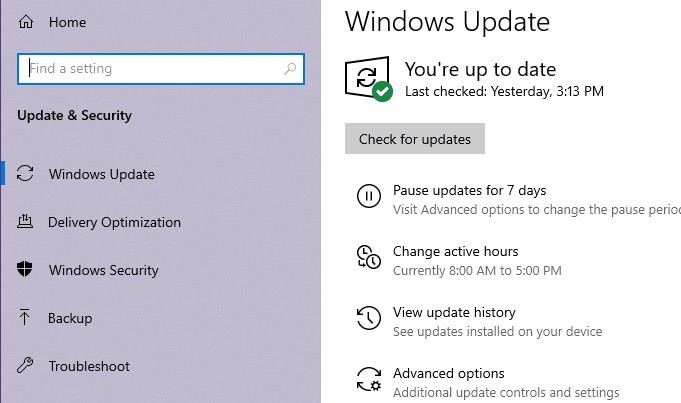Image resolution: width=681 pixels, height=403 pixels.
Task: Click the Backup upload arrow icon
Action: [26, 318]
